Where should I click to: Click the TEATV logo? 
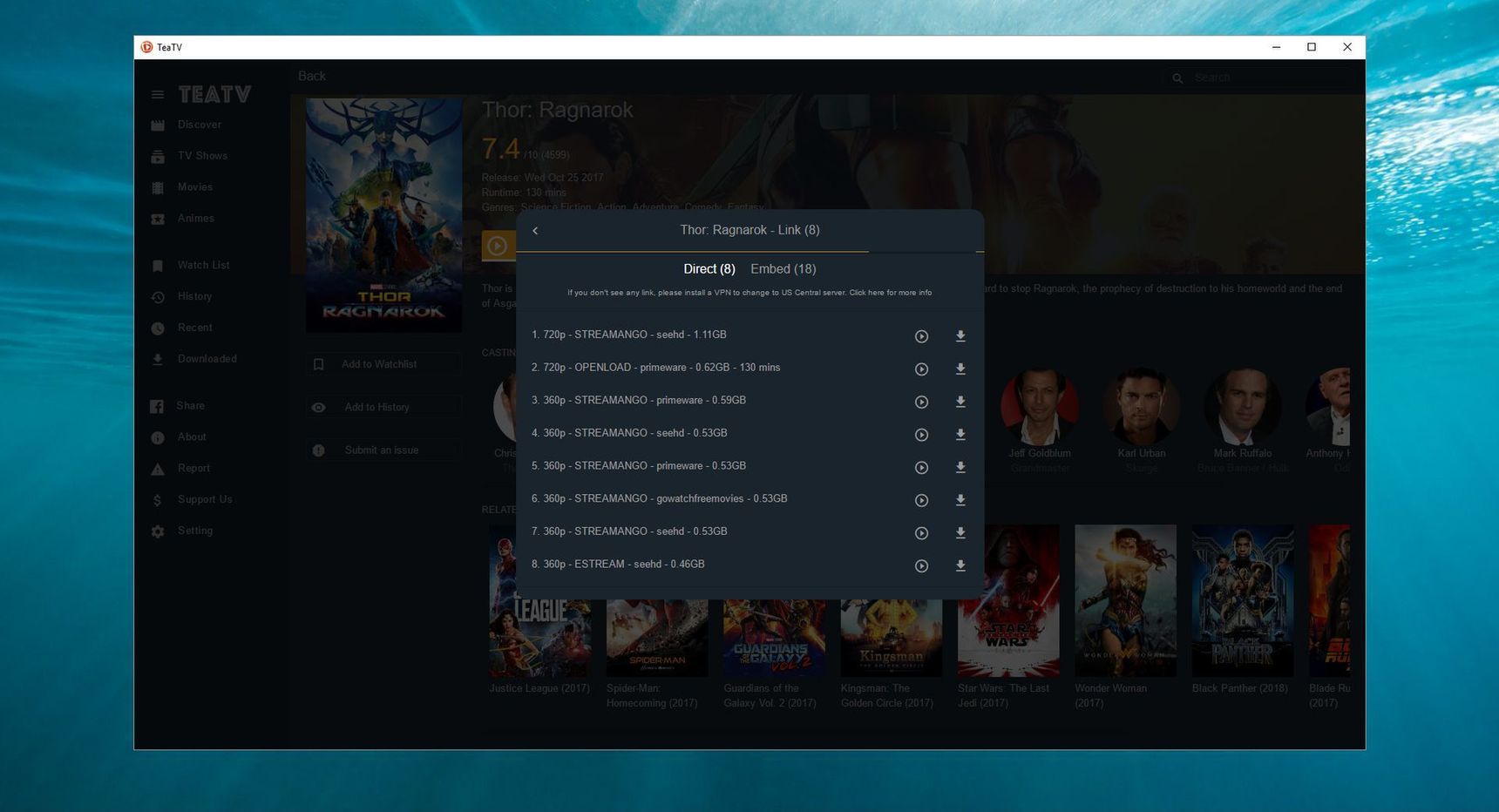(214, 94)
